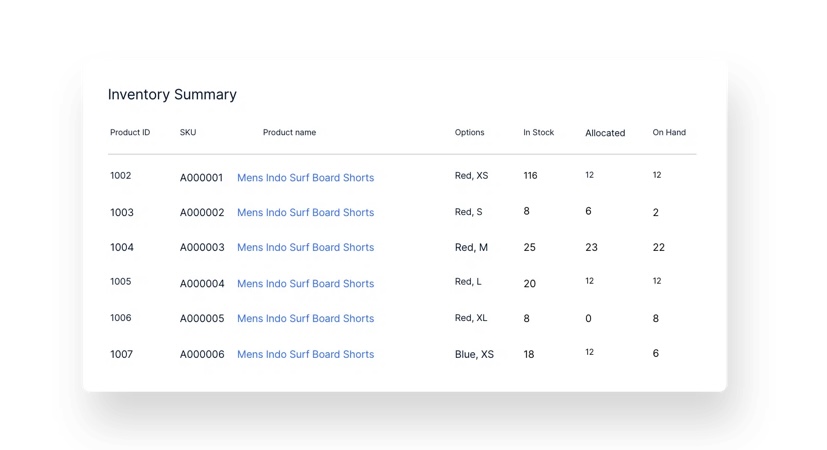Select SKU cell A000005
This screenshot has width=827, height=450.
202,319
